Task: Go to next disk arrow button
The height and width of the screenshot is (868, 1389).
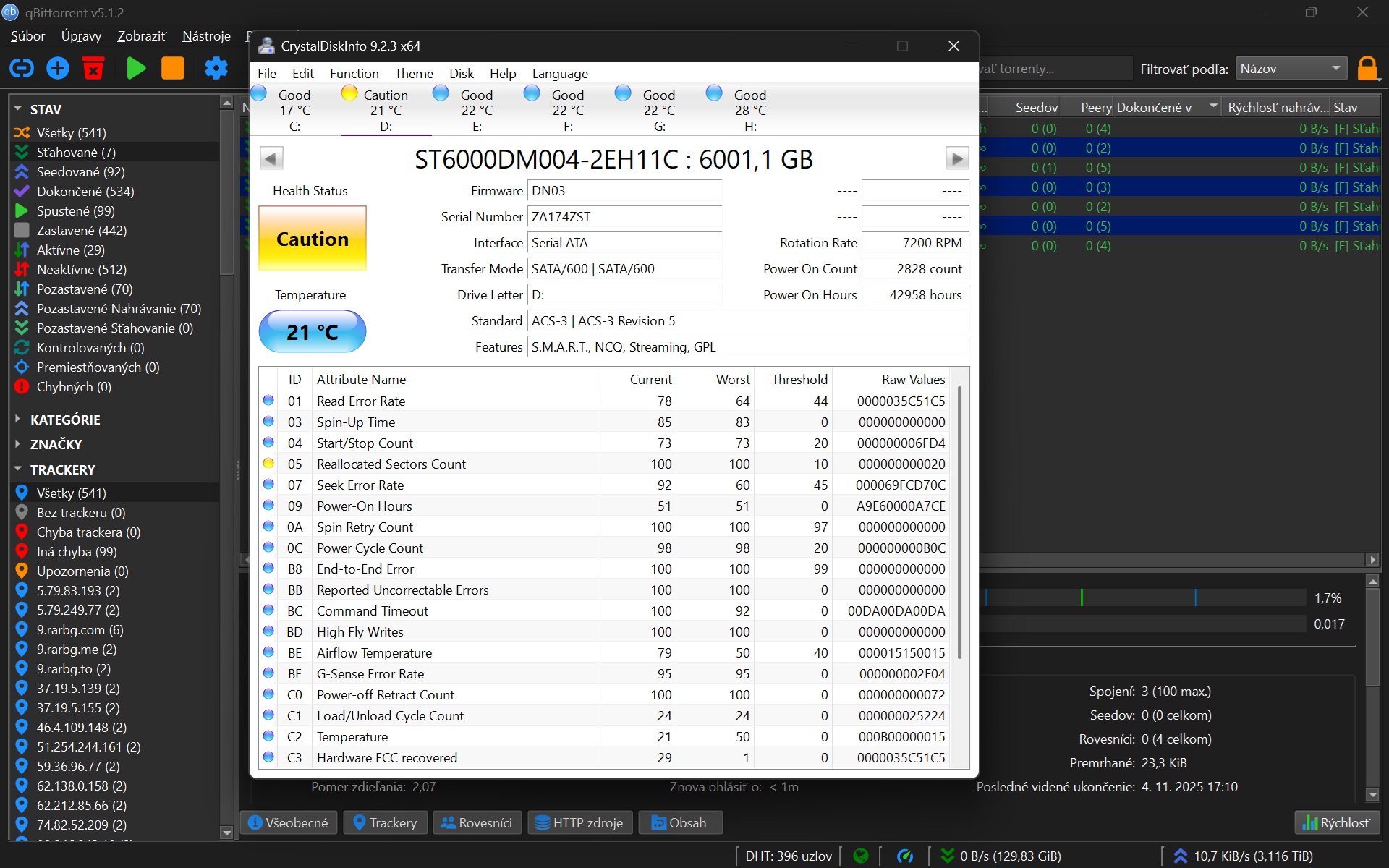Action: (956, 158)
